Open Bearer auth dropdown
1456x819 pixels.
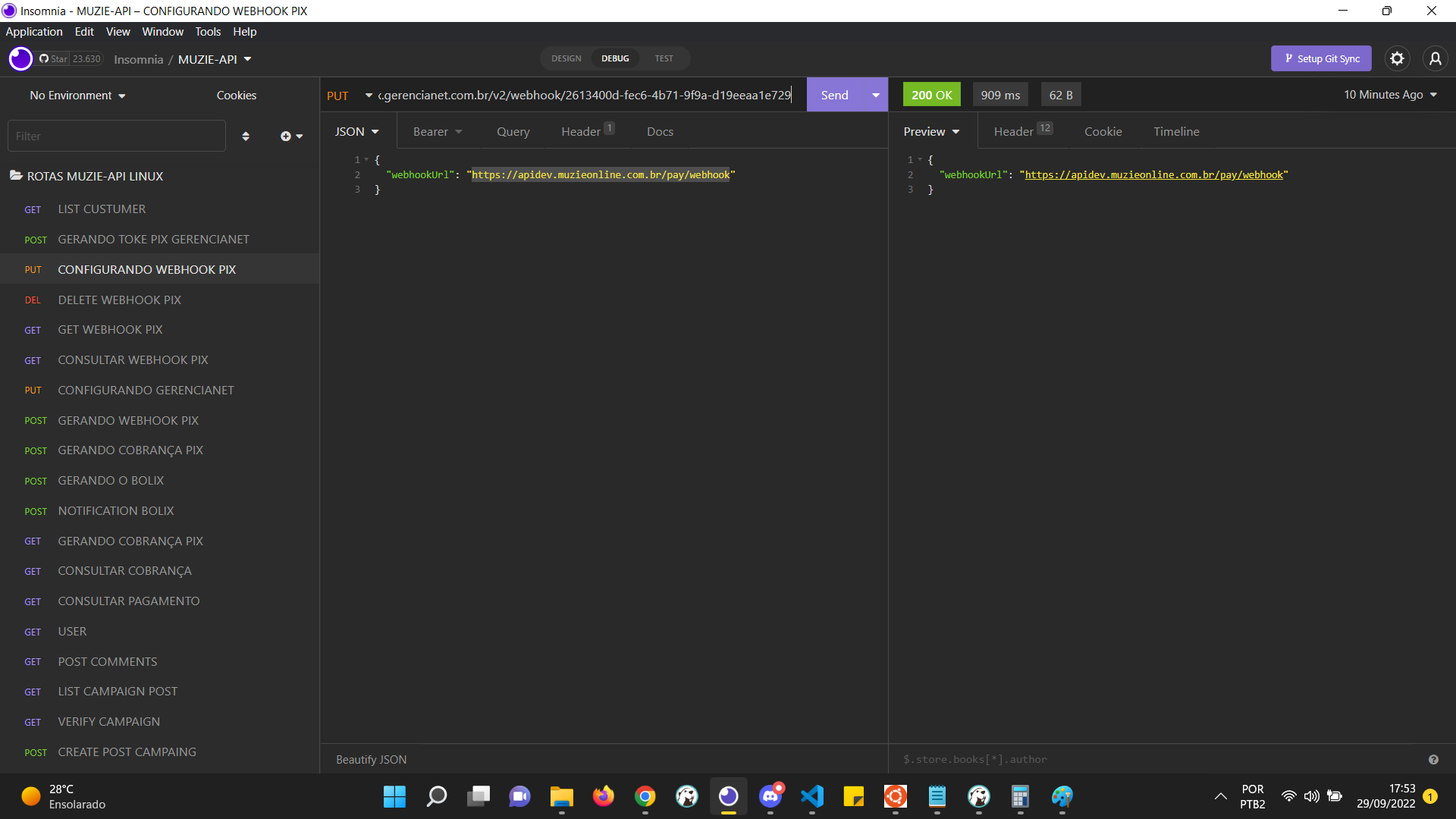click(438, 131)
